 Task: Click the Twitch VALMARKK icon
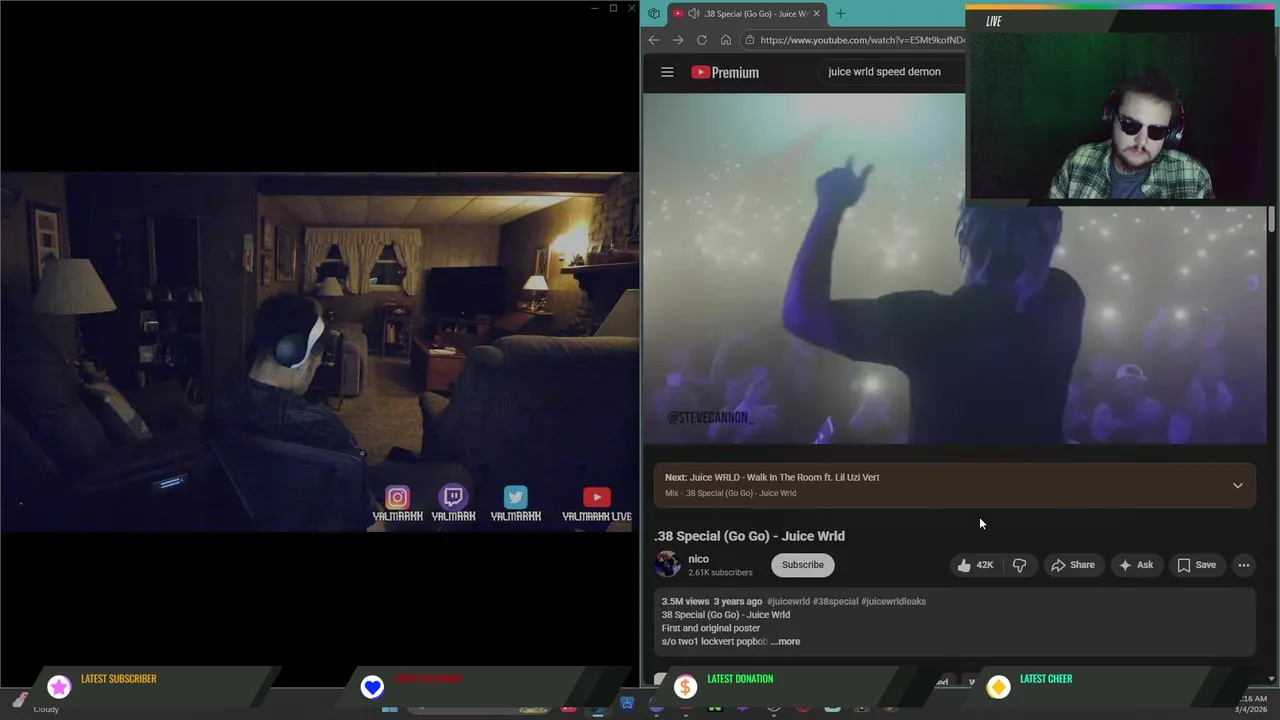453,498
